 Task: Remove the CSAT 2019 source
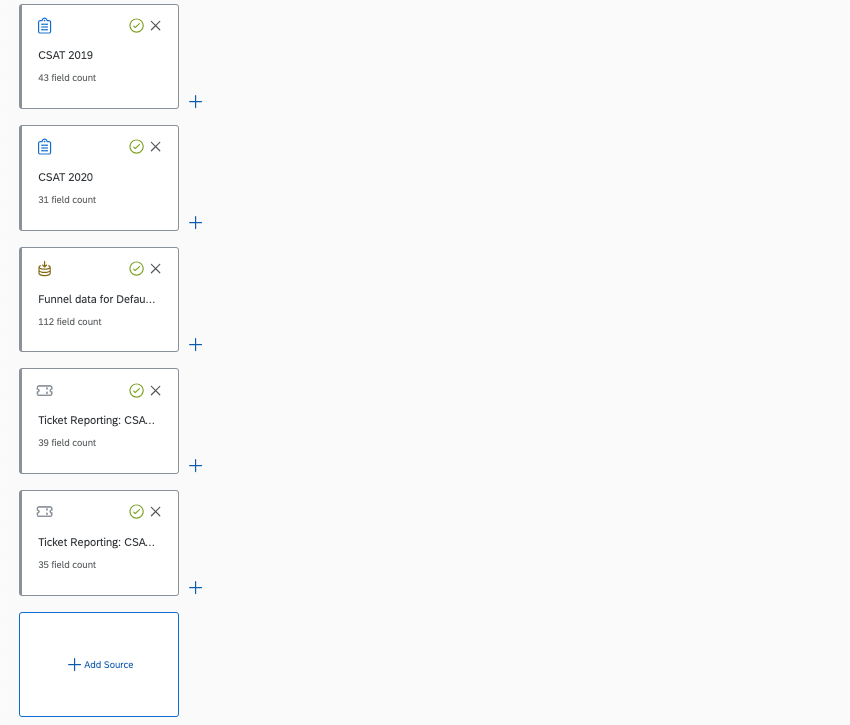pyautogui.click(x=156, y=25)
